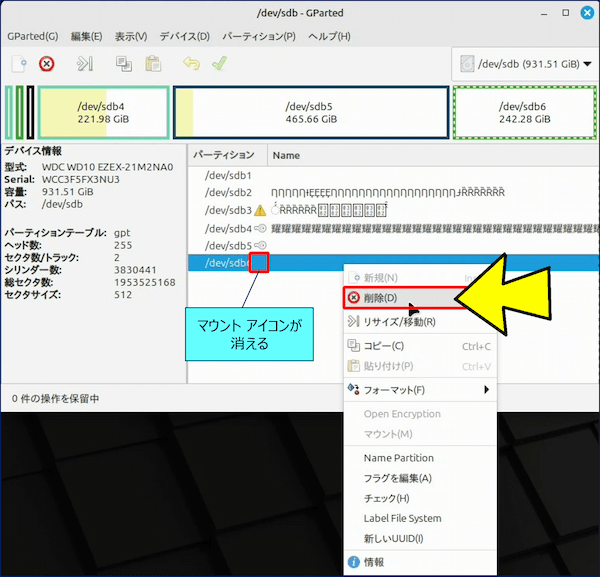Click the warning icon on /dev/sdb3

tap(260, 210)
